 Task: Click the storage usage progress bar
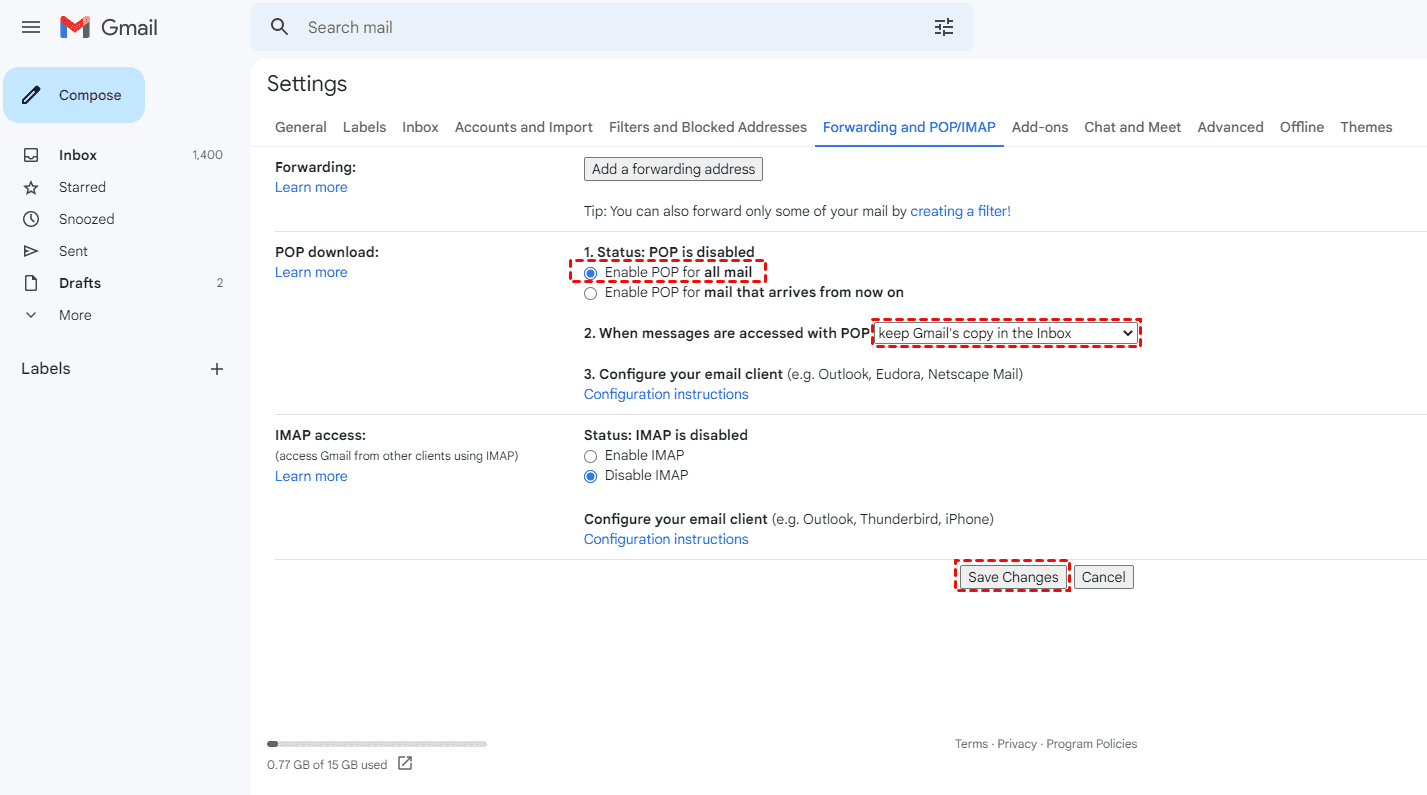point(377,744)
